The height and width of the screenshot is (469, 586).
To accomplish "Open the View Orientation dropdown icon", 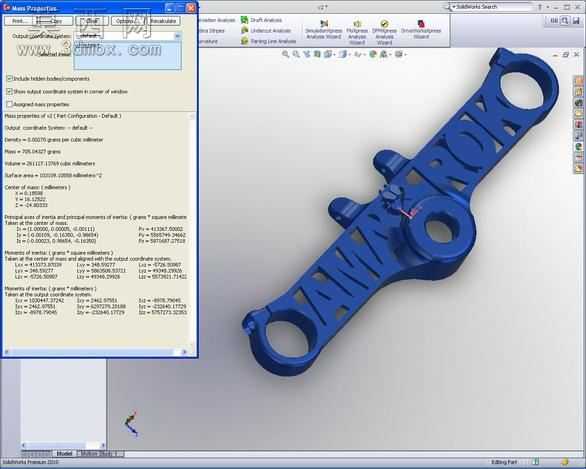I will (x=329, y=54).
